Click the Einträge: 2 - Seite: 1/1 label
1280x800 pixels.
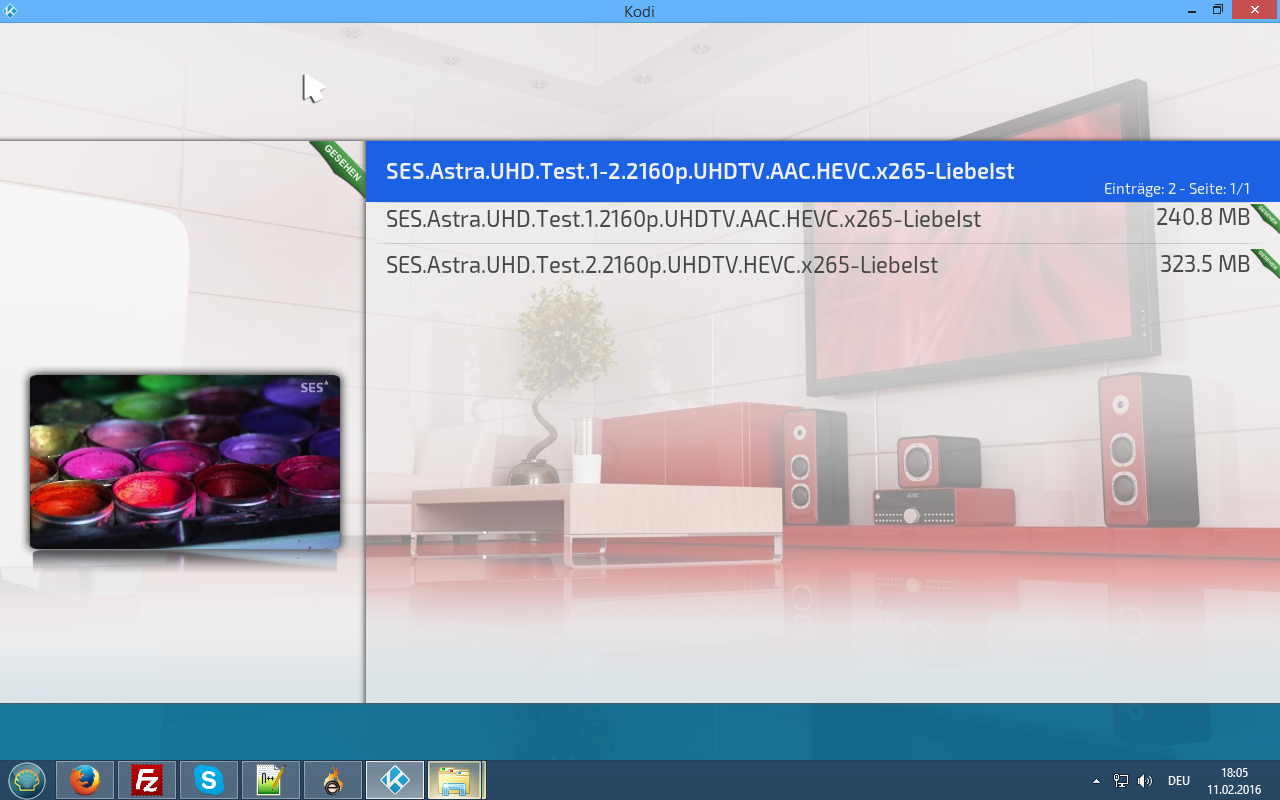coord(1177,189)
